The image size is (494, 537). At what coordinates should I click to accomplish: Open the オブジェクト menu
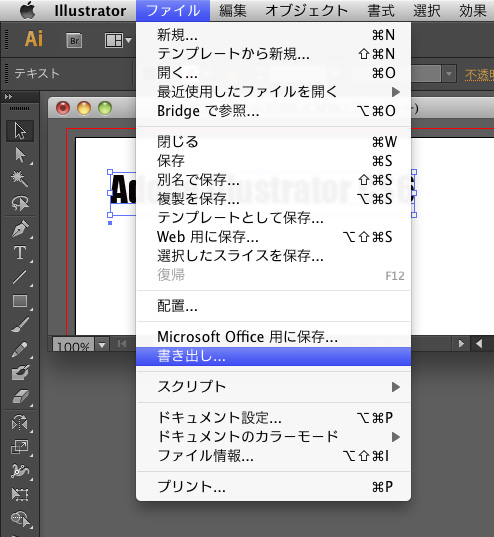click(x=306, y=11)
